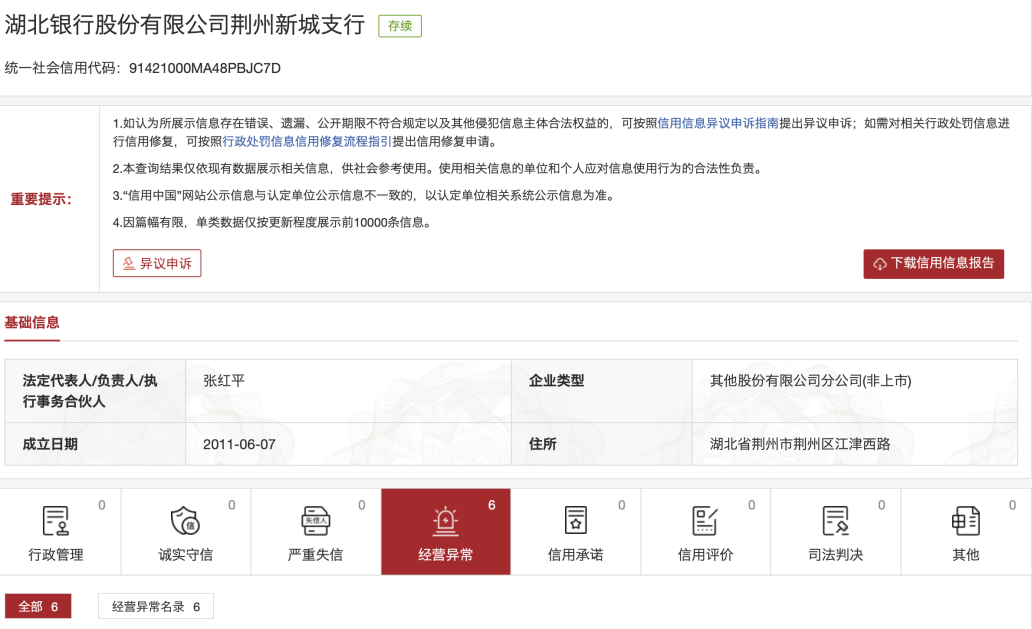Viewport: 1032px width, 629px height.
Task: Click the unified social credit code text
Action: pos(143,68)
